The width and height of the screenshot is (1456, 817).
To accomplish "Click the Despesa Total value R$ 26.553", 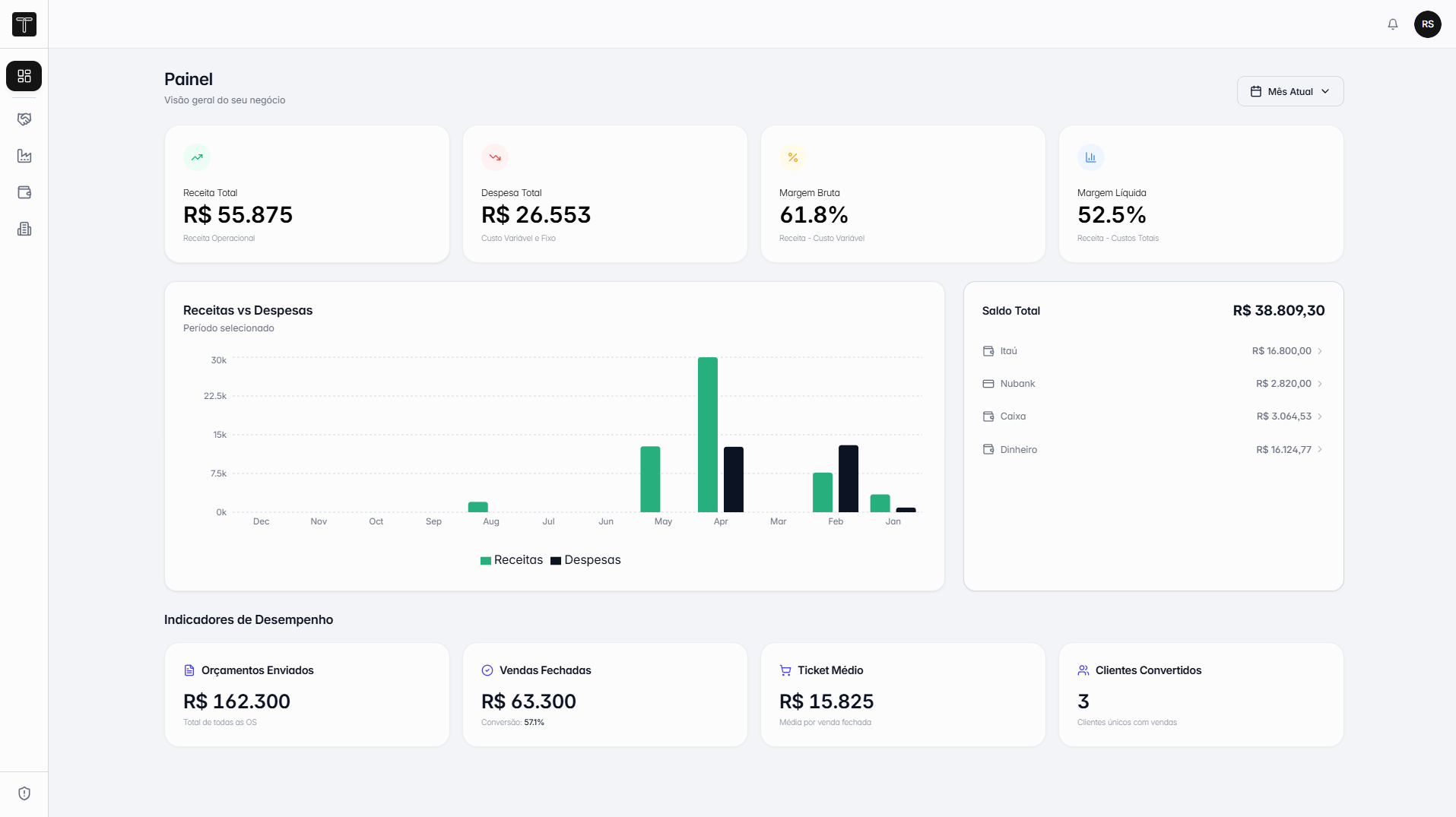I will click(x=536, y=215).
